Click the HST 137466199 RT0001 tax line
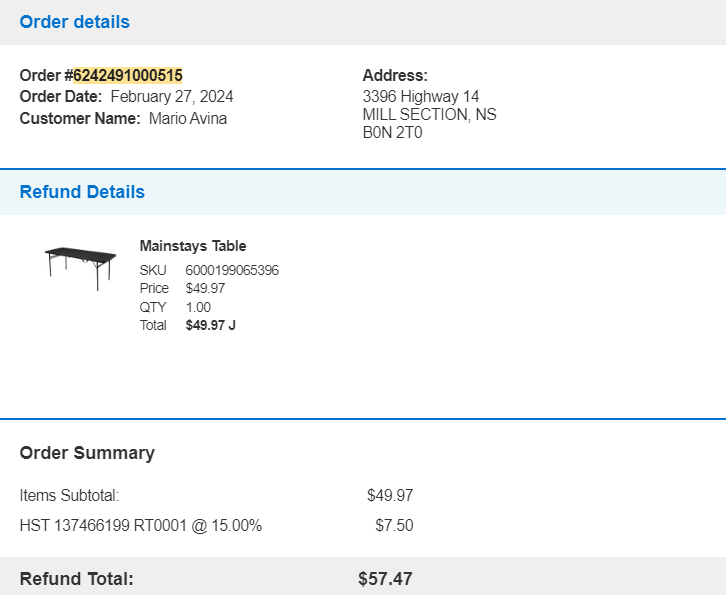This screenshot has height=595, width=726. (x=141, y=526)
